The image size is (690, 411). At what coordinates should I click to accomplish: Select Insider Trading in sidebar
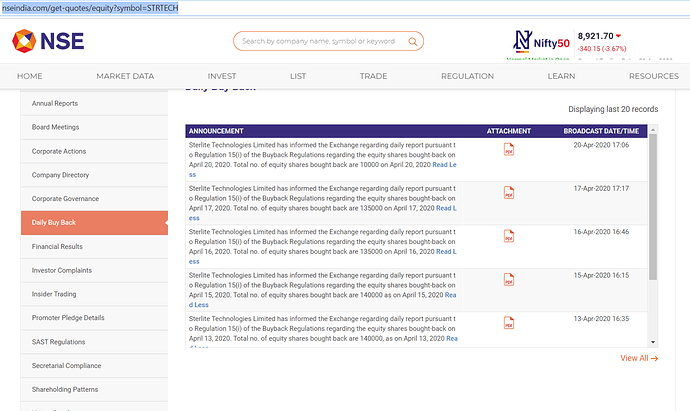pyautogui.click(x=94, y=294)
